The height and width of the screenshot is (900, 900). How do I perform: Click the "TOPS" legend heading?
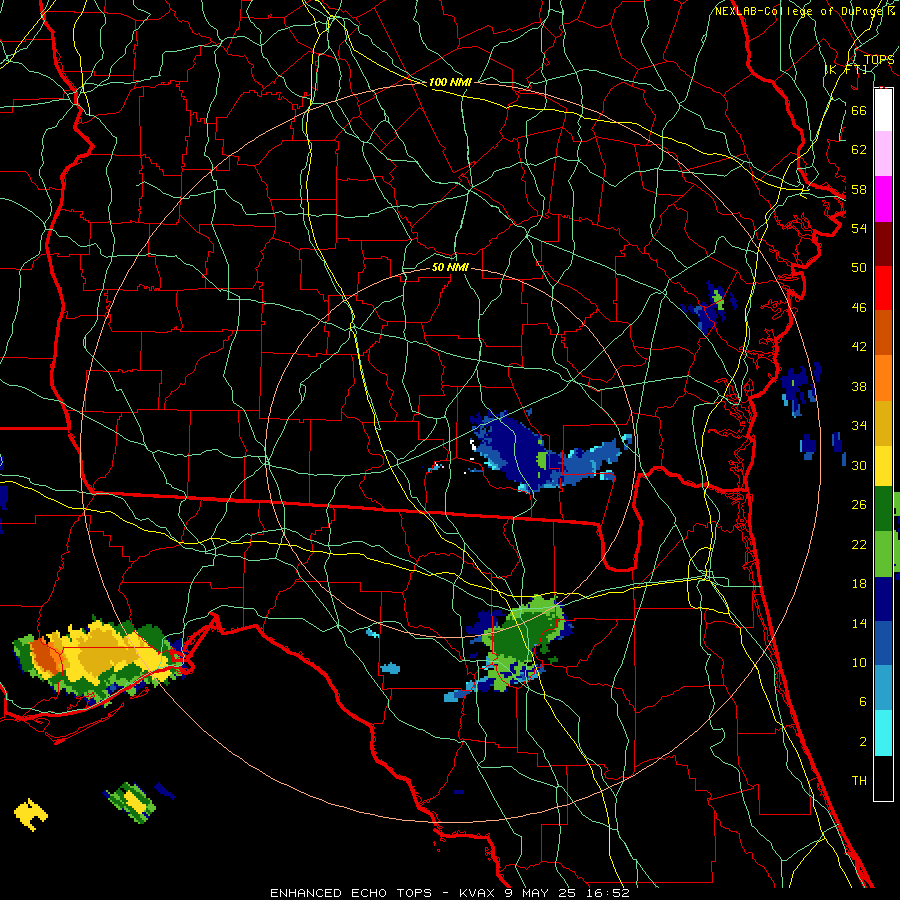coord(879,59)
